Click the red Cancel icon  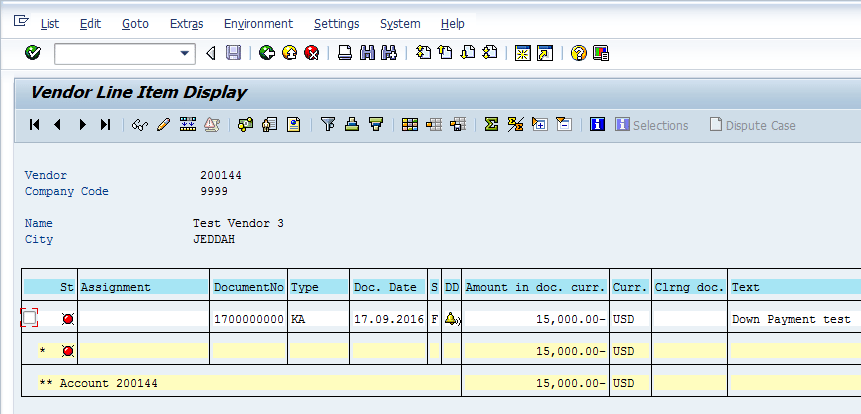pyautogui.click(x=311, y=53)
